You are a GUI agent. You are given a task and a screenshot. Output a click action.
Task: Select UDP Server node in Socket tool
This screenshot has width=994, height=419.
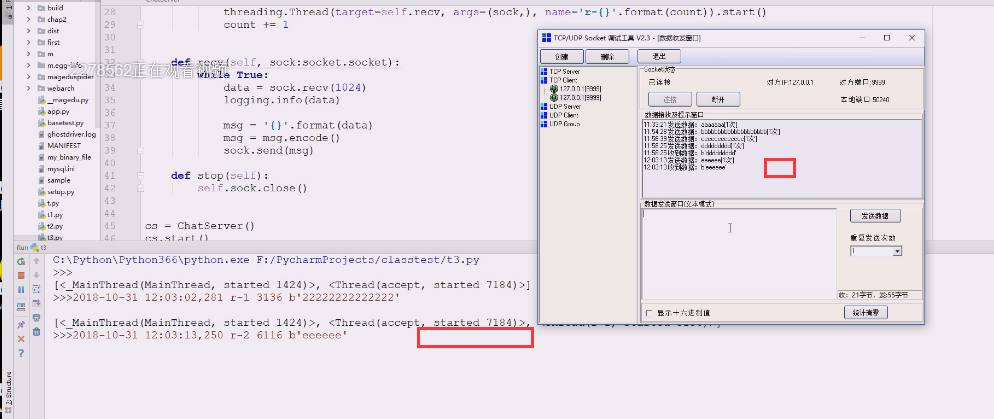coord(560,106)
